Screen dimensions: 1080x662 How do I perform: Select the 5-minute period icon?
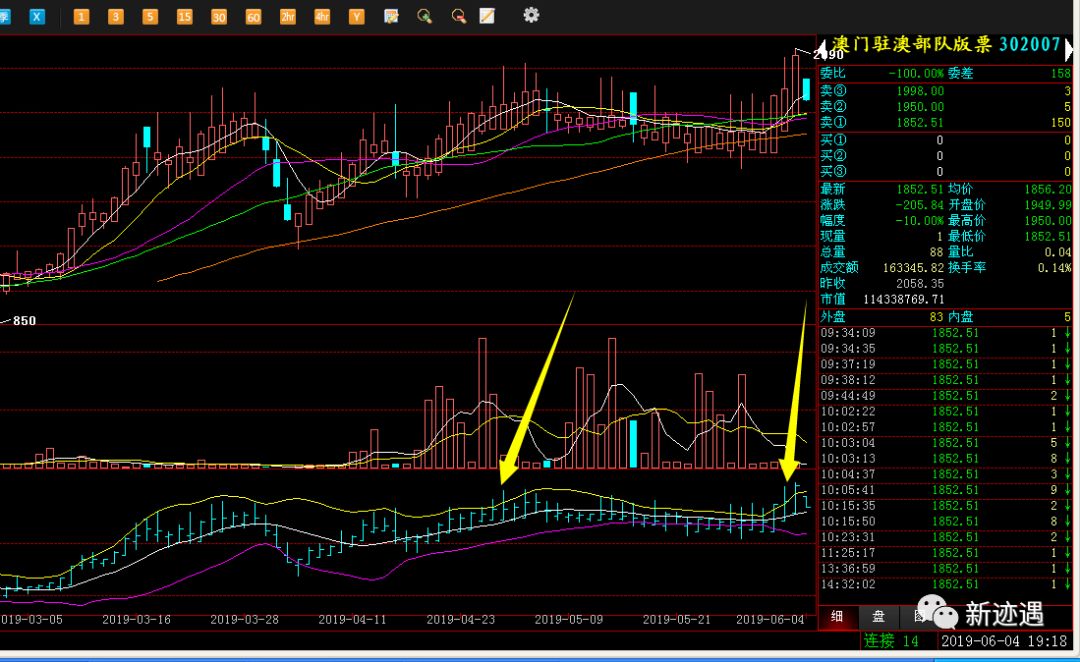150,17
